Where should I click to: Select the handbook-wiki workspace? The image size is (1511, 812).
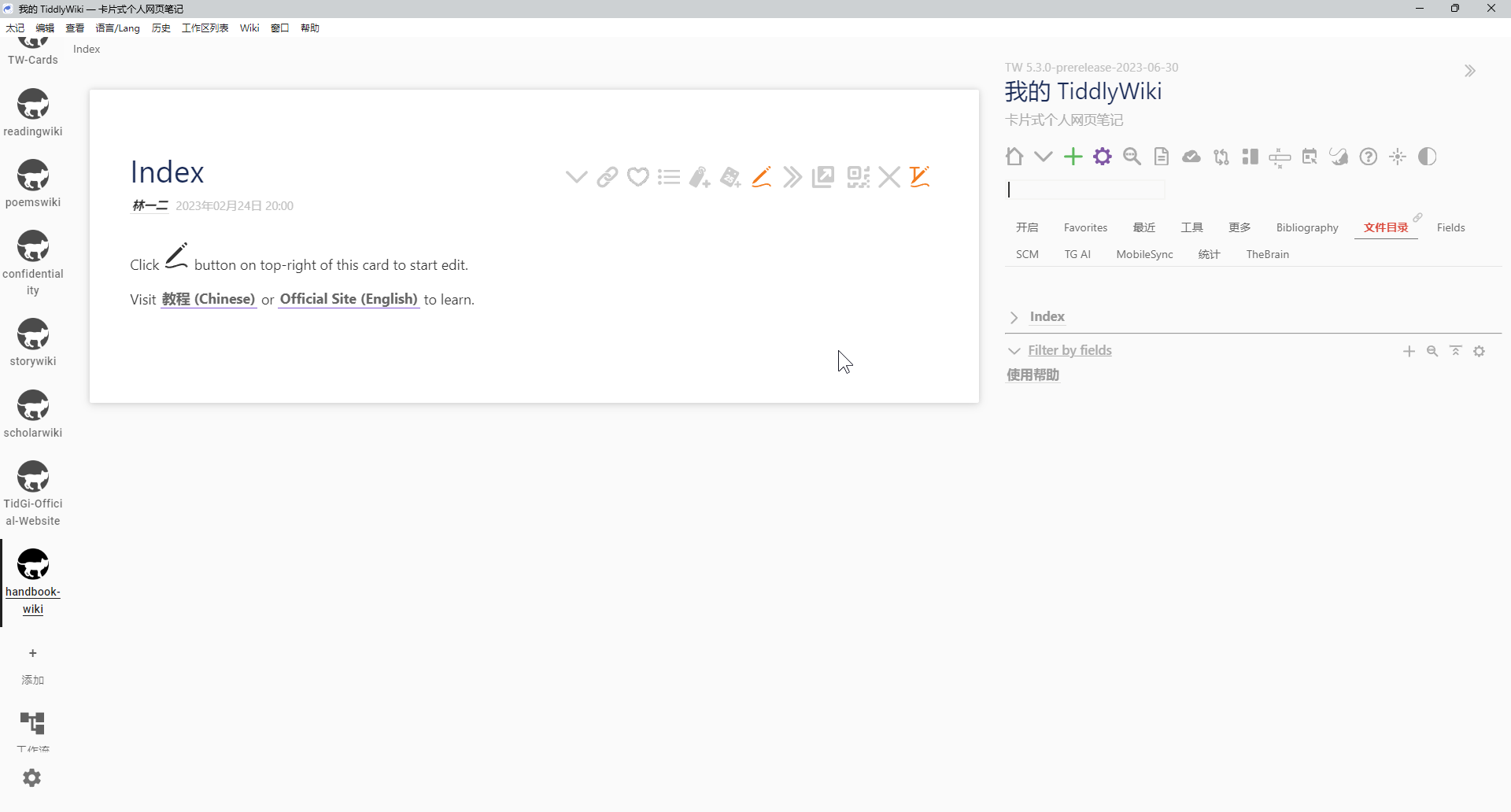(33, 564)
